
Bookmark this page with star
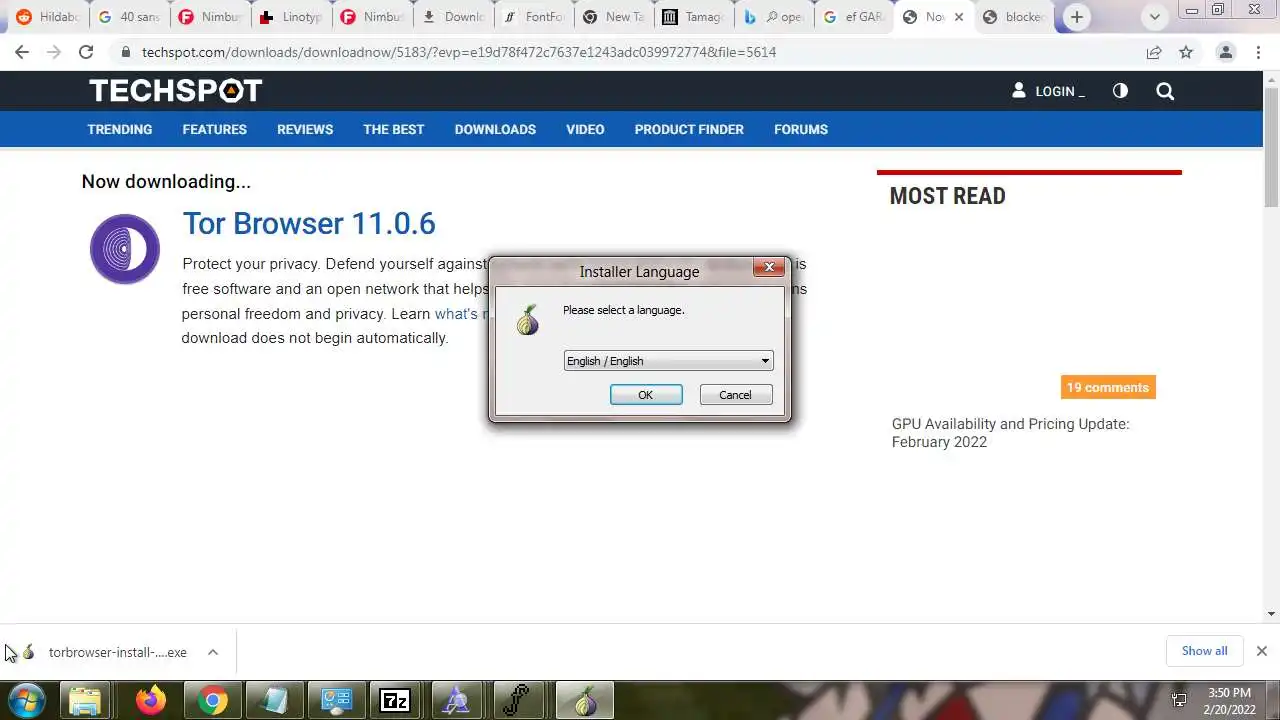pos(1186,52)
